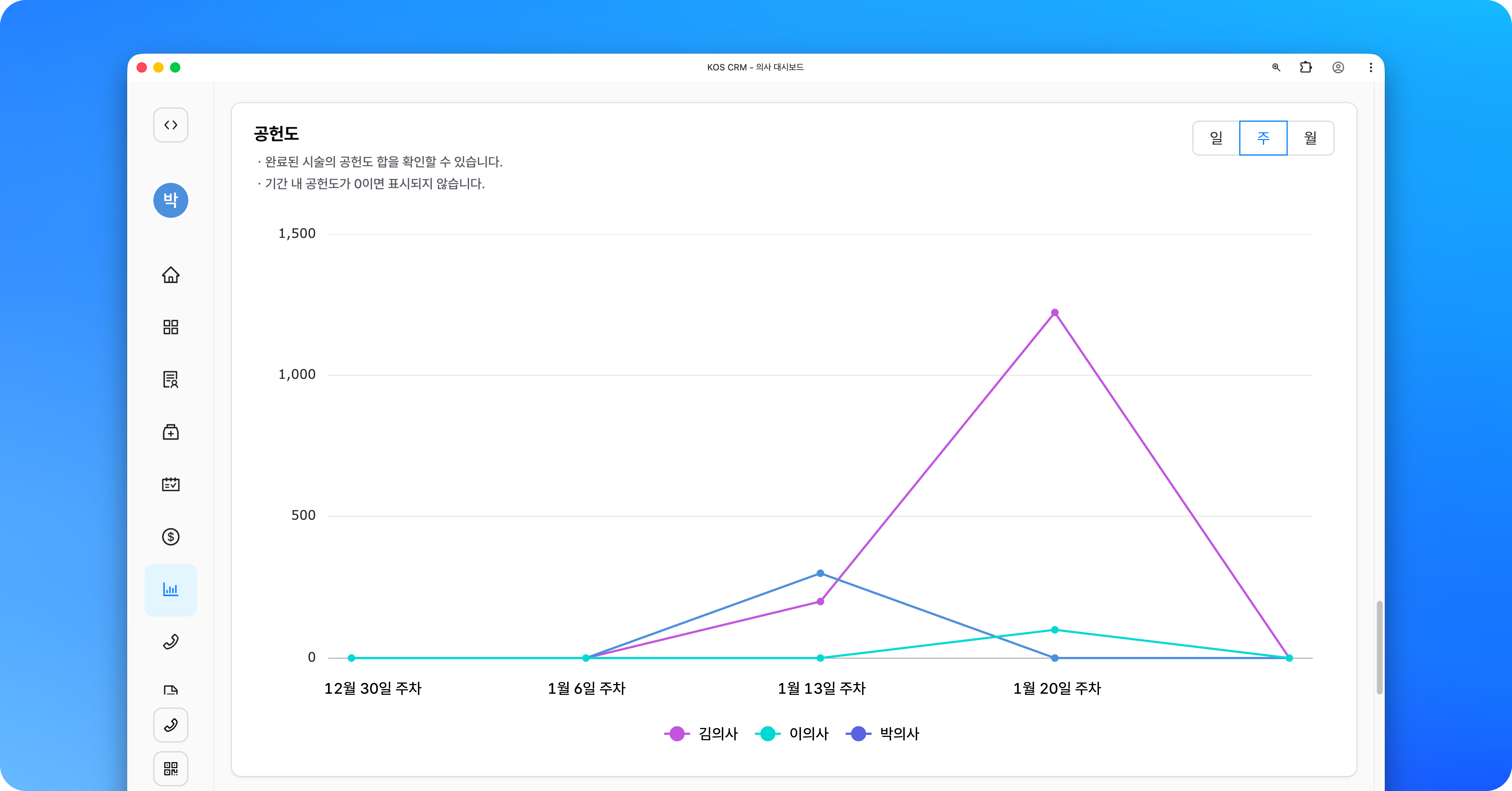This screenshot has height=791, width=1512.
Task: Open the grid dashboard icon
Action: [171, 327]
